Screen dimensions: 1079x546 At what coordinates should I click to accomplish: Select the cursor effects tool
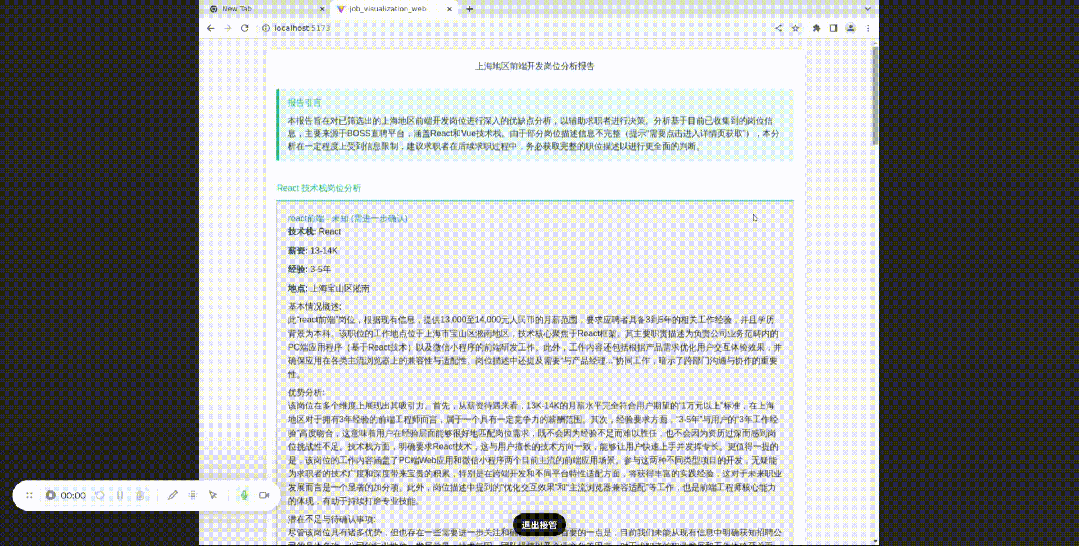(213, 495)
